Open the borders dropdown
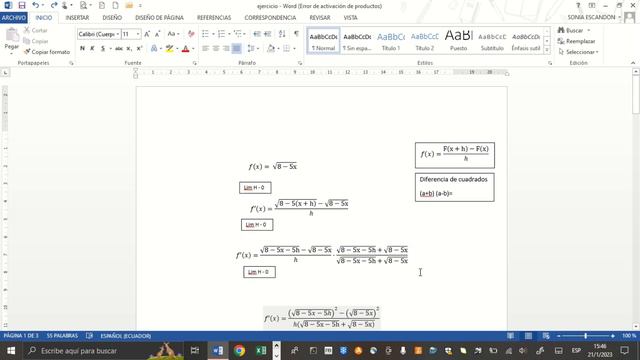 294,49
